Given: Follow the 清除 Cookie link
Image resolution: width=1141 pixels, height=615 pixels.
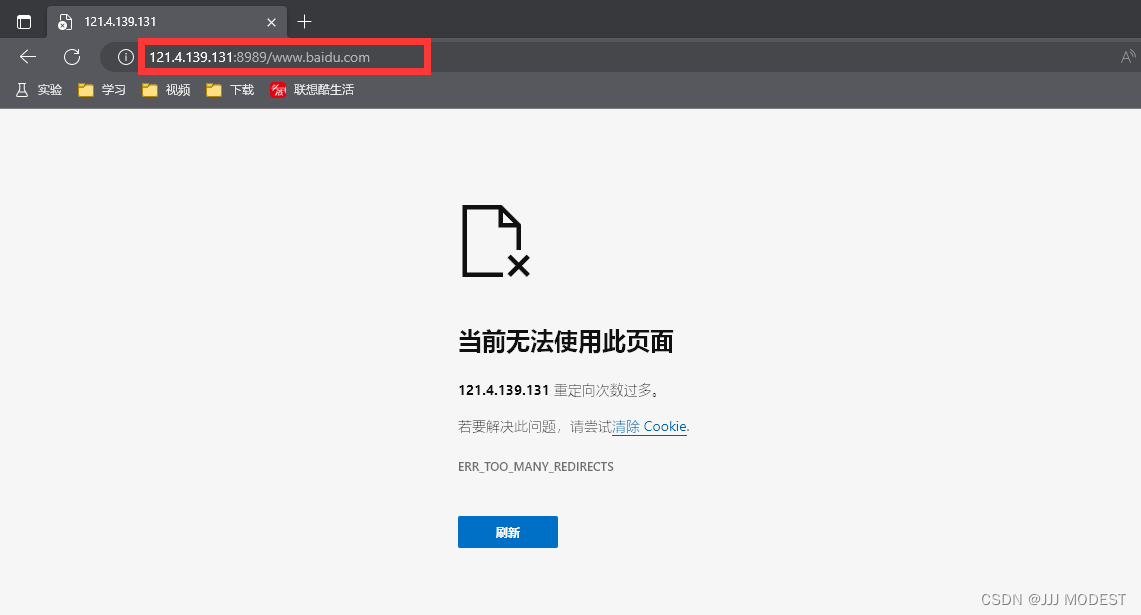Looking at the screenshot, I should [650, 426].
